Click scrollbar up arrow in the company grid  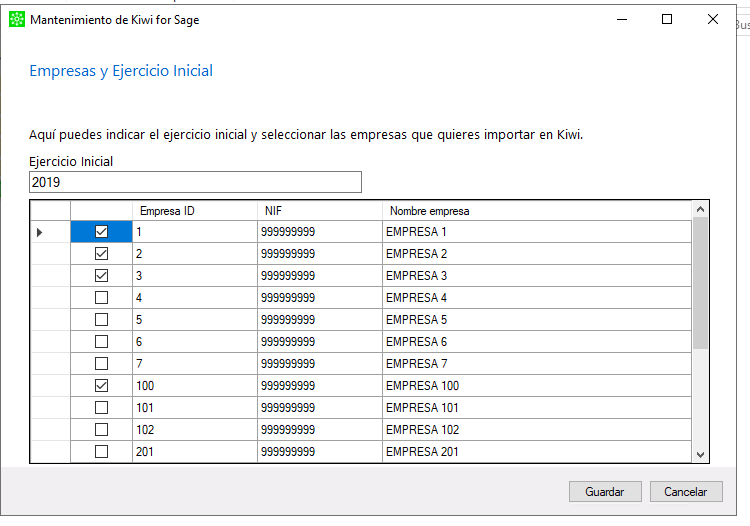tap(700, 209)
